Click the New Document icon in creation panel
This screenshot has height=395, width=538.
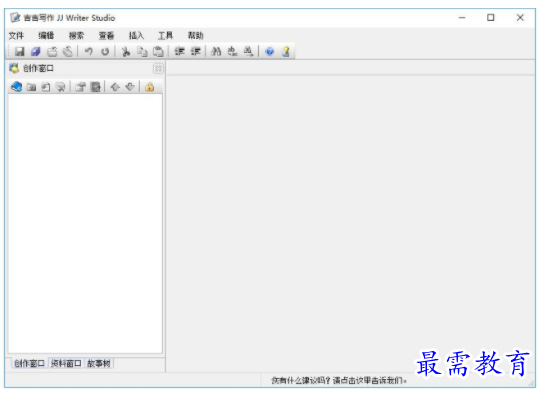[x=46, y=87]
